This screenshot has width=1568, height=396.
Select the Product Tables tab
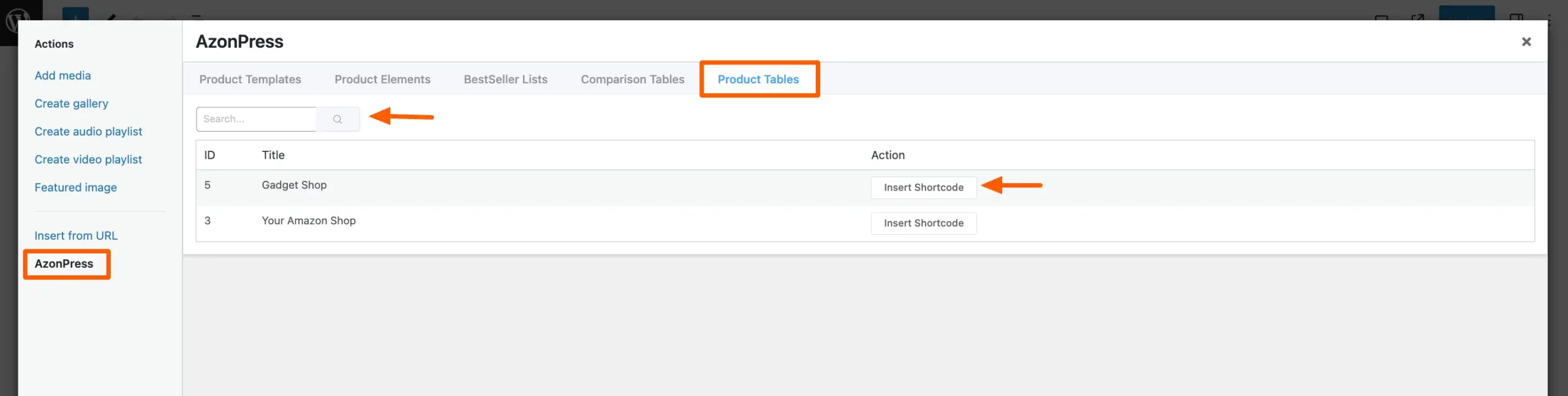(x=758, y=79)
